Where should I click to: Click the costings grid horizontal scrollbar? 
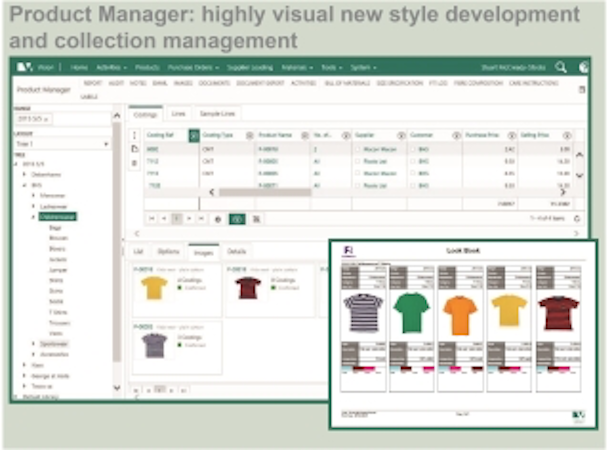264,192
